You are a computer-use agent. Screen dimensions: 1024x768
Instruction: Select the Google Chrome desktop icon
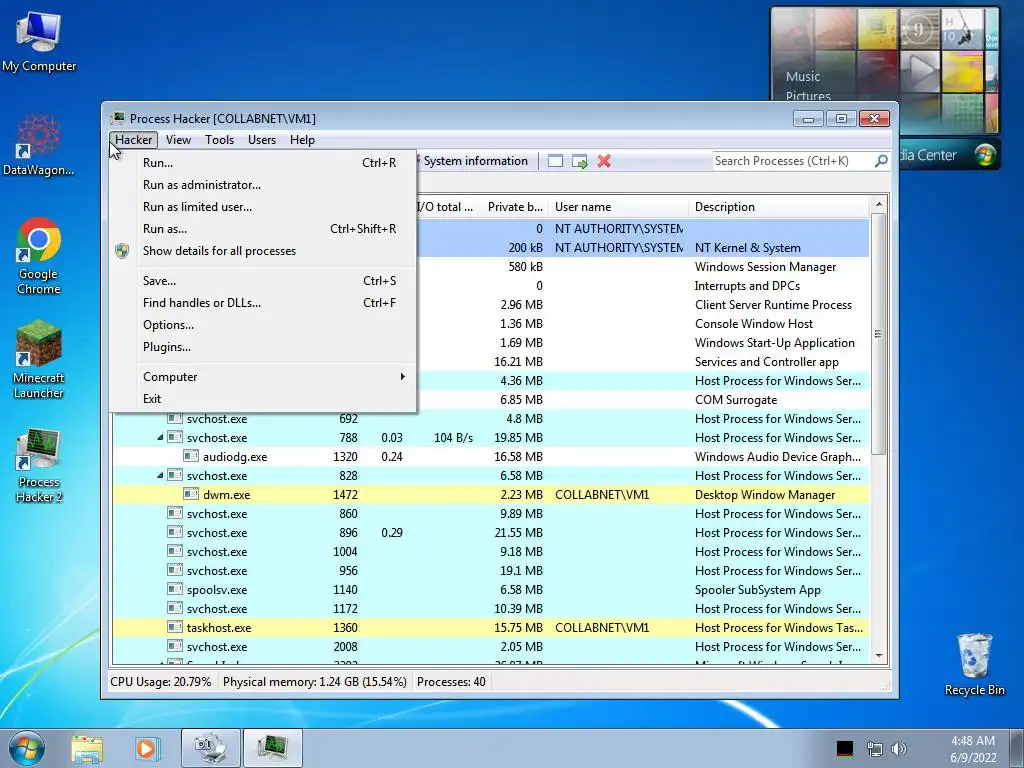pos(39,256)
